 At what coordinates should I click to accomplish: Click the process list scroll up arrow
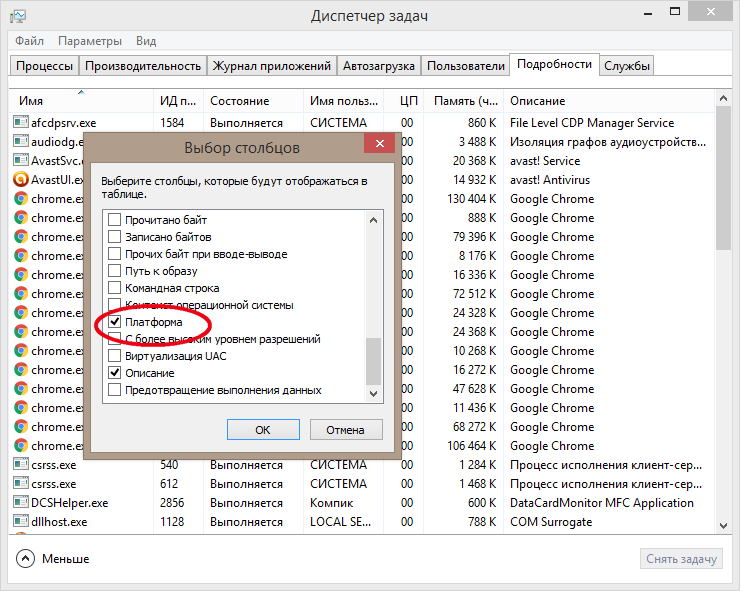pyautogui.click(x=723, y=98)
